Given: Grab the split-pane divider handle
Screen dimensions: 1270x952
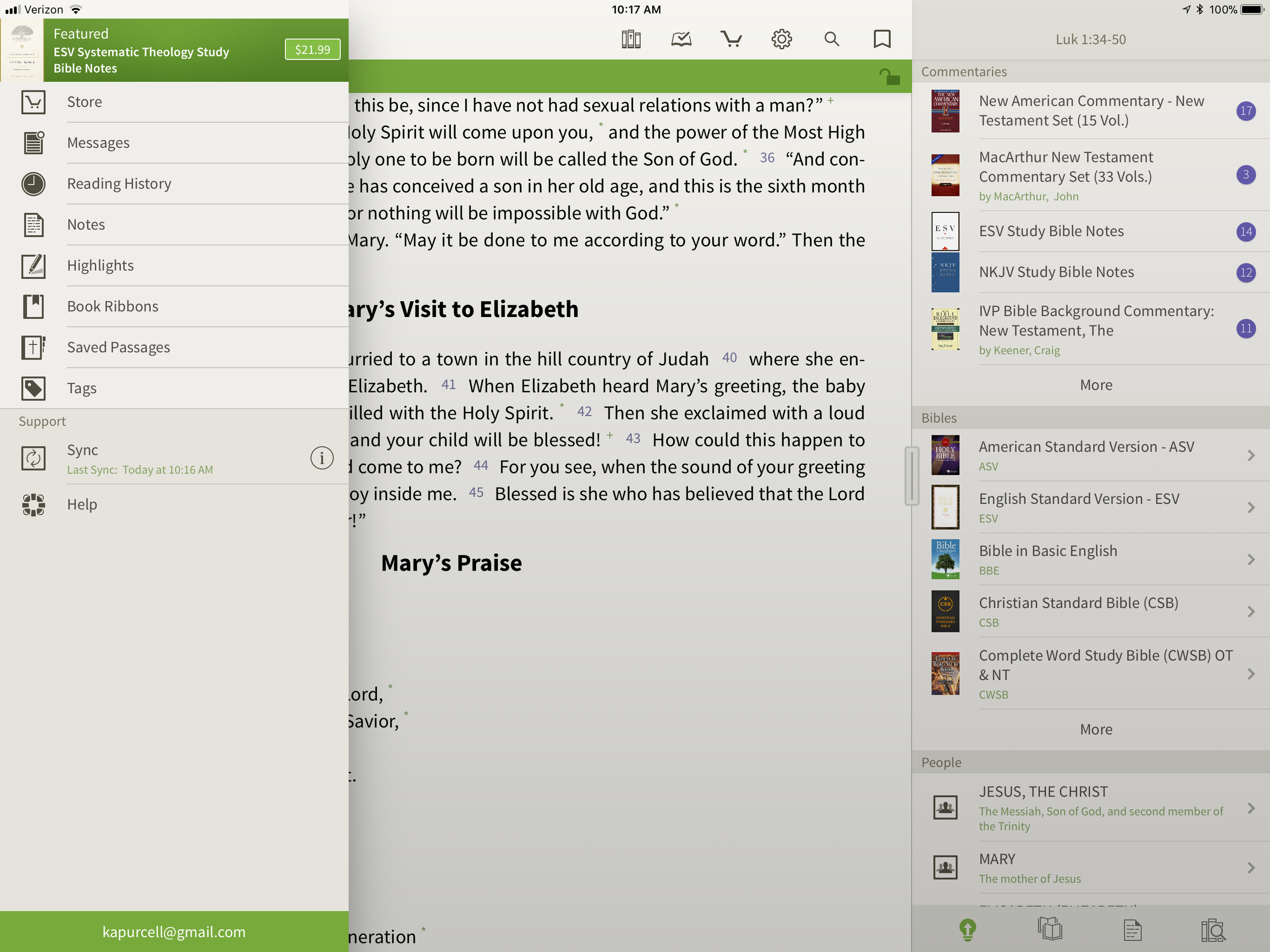Looking at the screenshot, I should 911,475.
